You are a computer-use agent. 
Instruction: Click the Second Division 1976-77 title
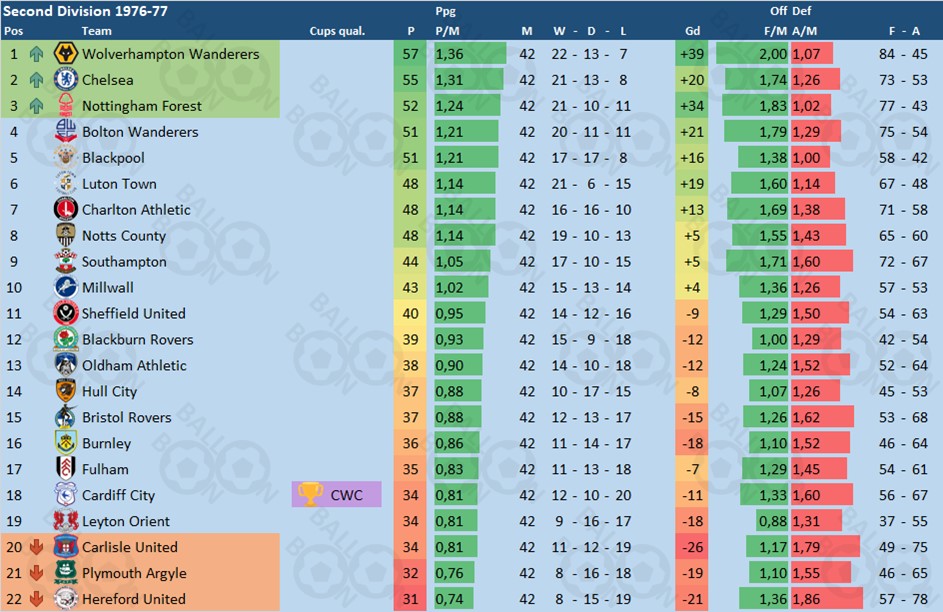85,11
